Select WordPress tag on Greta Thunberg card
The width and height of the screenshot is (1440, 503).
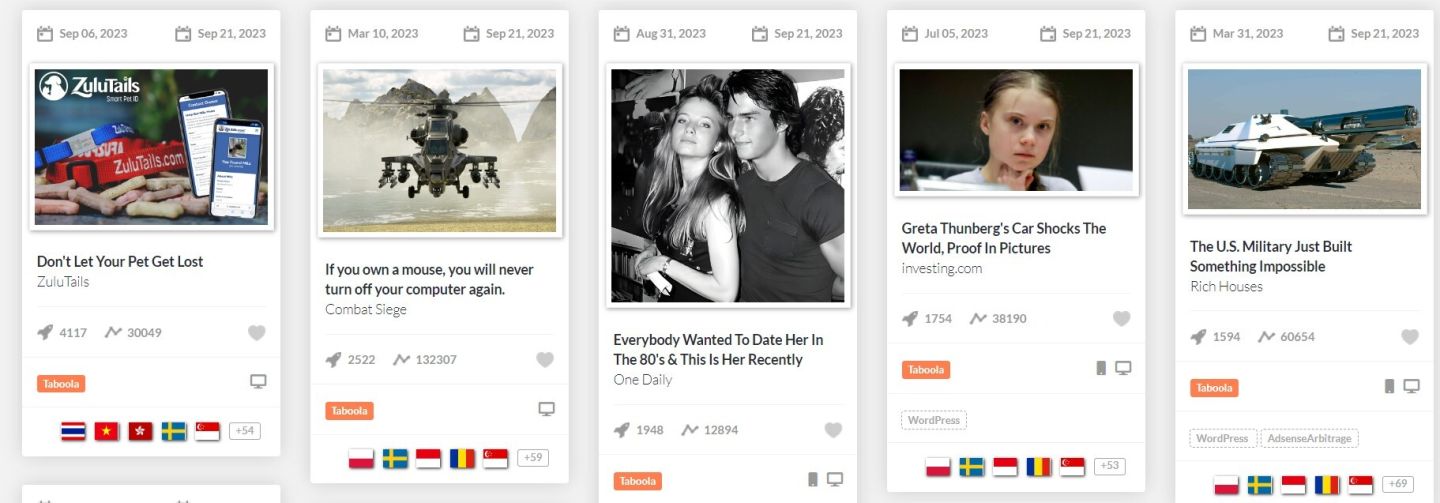(x=933, y=420)
